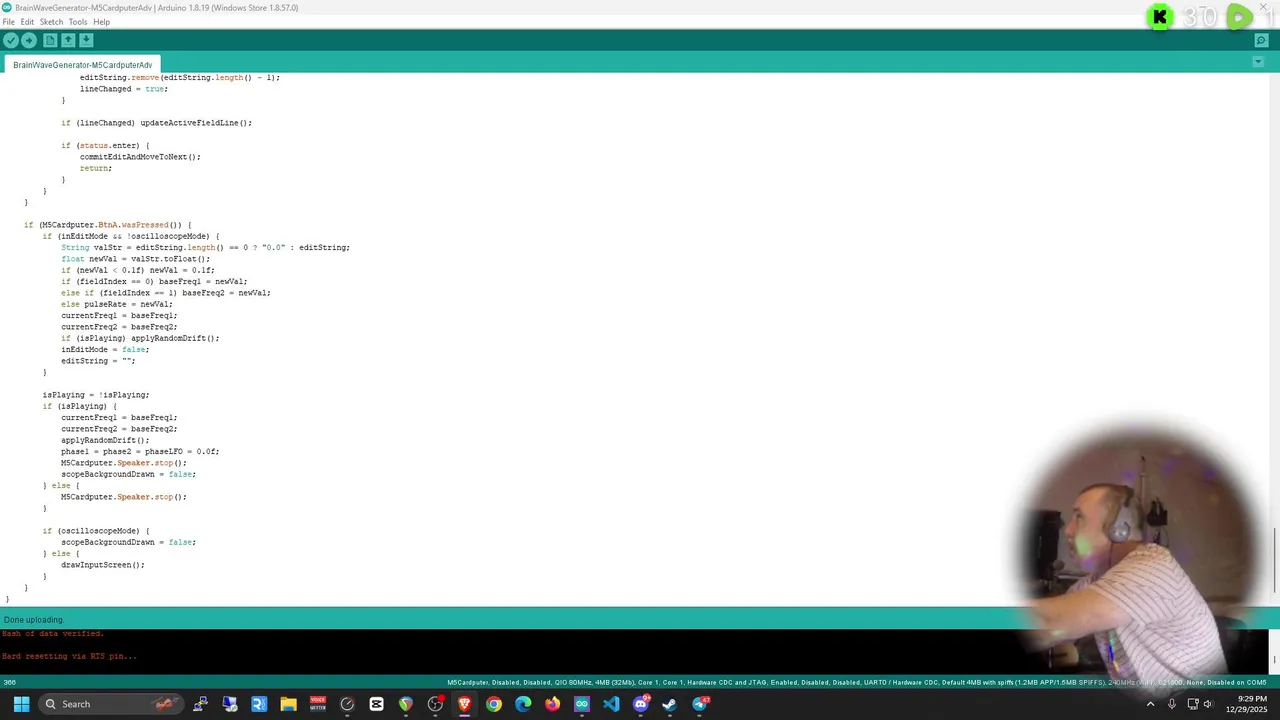Screen dimensions: 1280x720
Task: Click the line 'inEditMode = false;'
Action: [x=105, y=350]
